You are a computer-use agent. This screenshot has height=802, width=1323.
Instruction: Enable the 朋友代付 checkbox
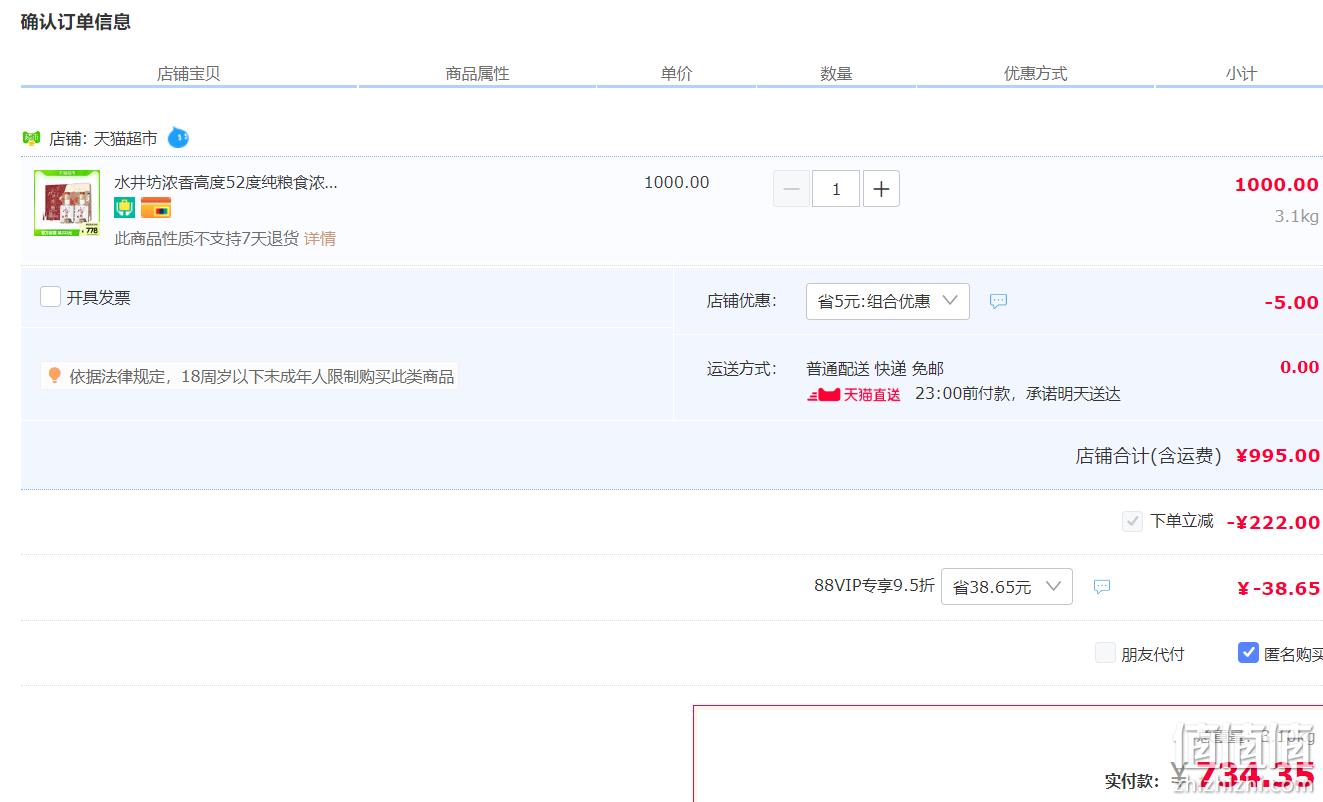1105,653
